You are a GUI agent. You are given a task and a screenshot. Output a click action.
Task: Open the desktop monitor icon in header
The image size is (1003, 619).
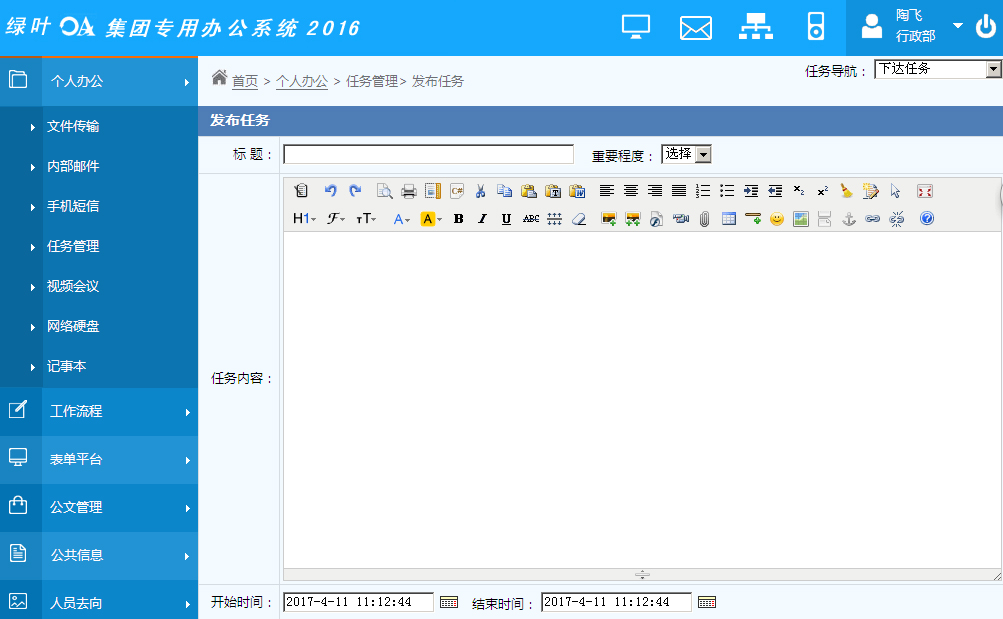click(x=636, y=27)
